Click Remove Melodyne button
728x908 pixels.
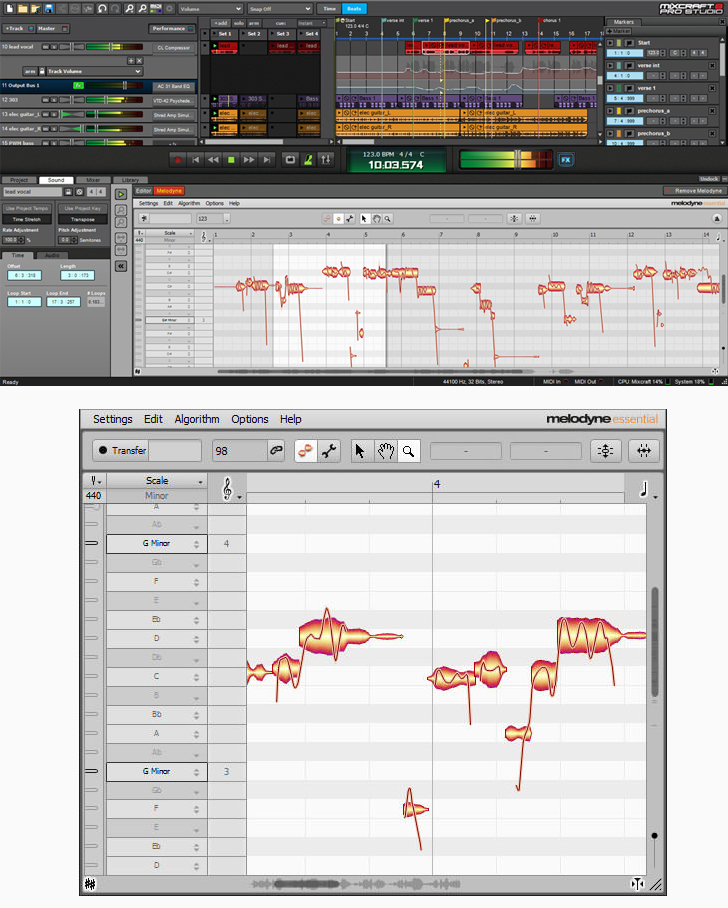pyautogui.click(x=694, y=191)
